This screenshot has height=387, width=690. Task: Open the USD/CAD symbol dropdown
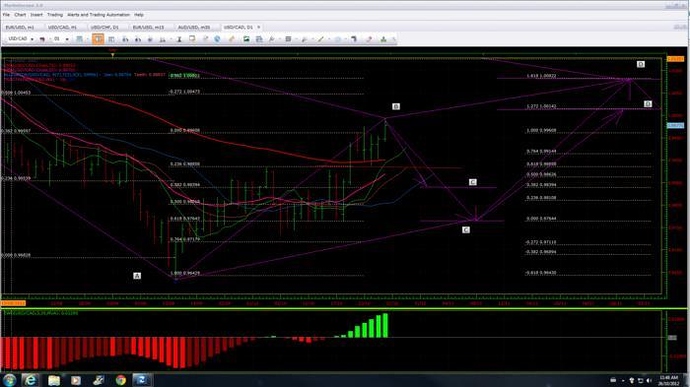click(x=32, y=39)
